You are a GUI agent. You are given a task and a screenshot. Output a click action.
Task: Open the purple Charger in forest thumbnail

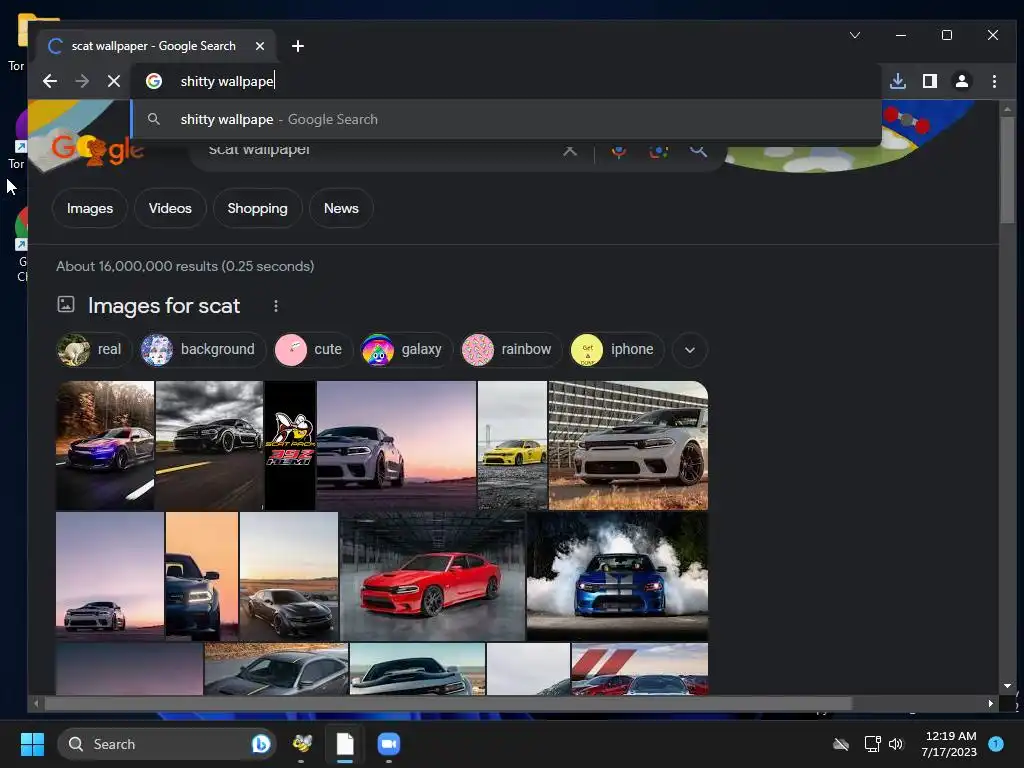point(105,445)
